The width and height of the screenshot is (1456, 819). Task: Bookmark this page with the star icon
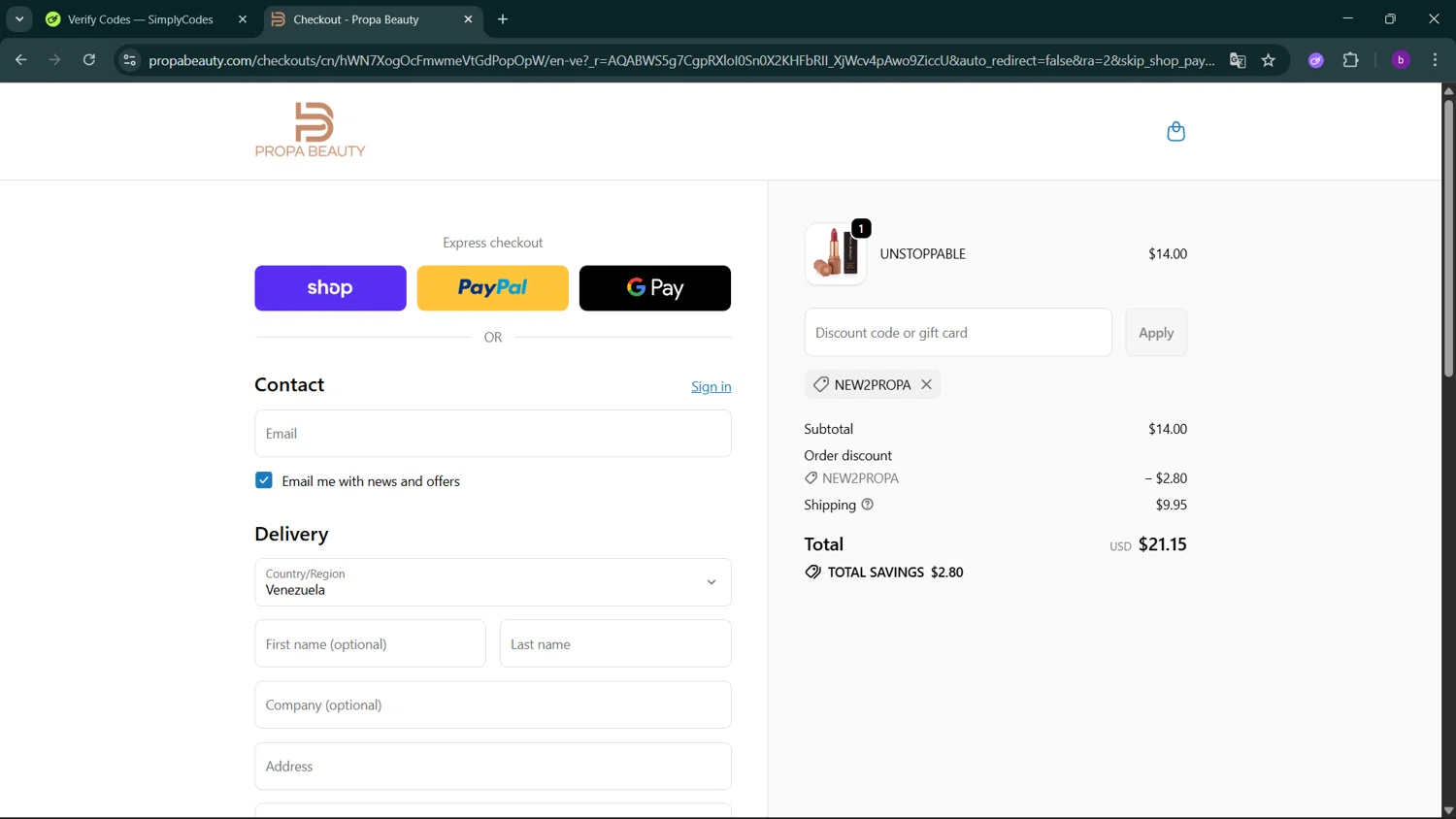1269,60
